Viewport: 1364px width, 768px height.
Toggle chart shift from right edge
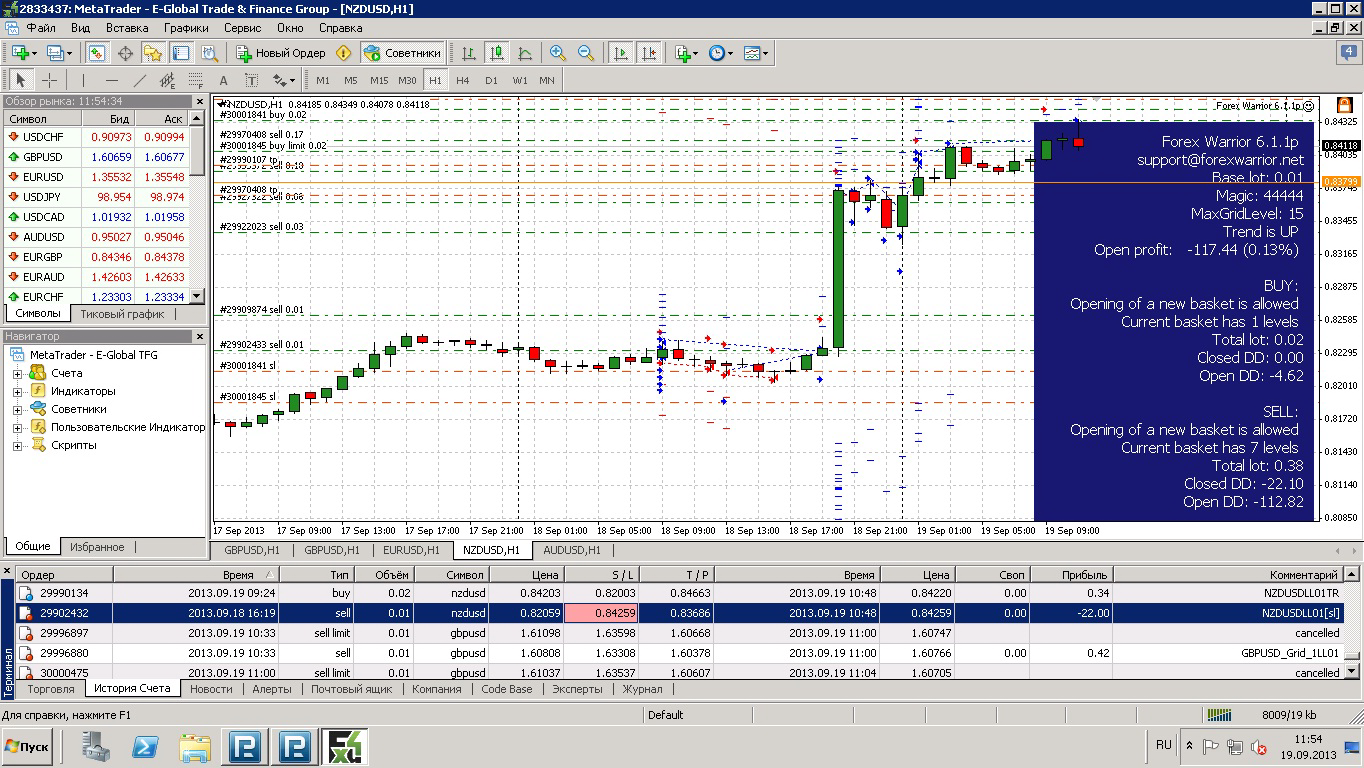tap(649, 53)
